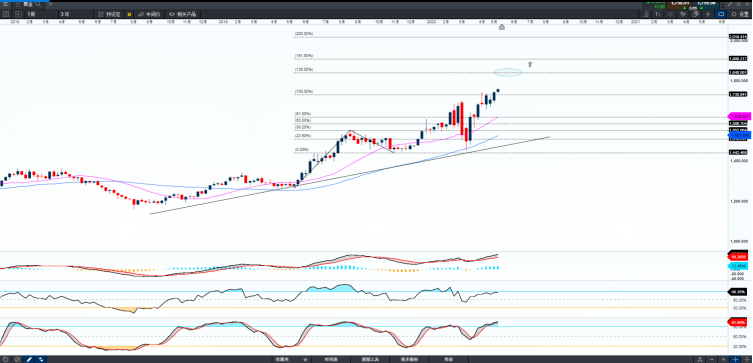The height and width of the screenshot is (363, 753).
Task: Click the sell price quote box
Action: tap(680, 5)
